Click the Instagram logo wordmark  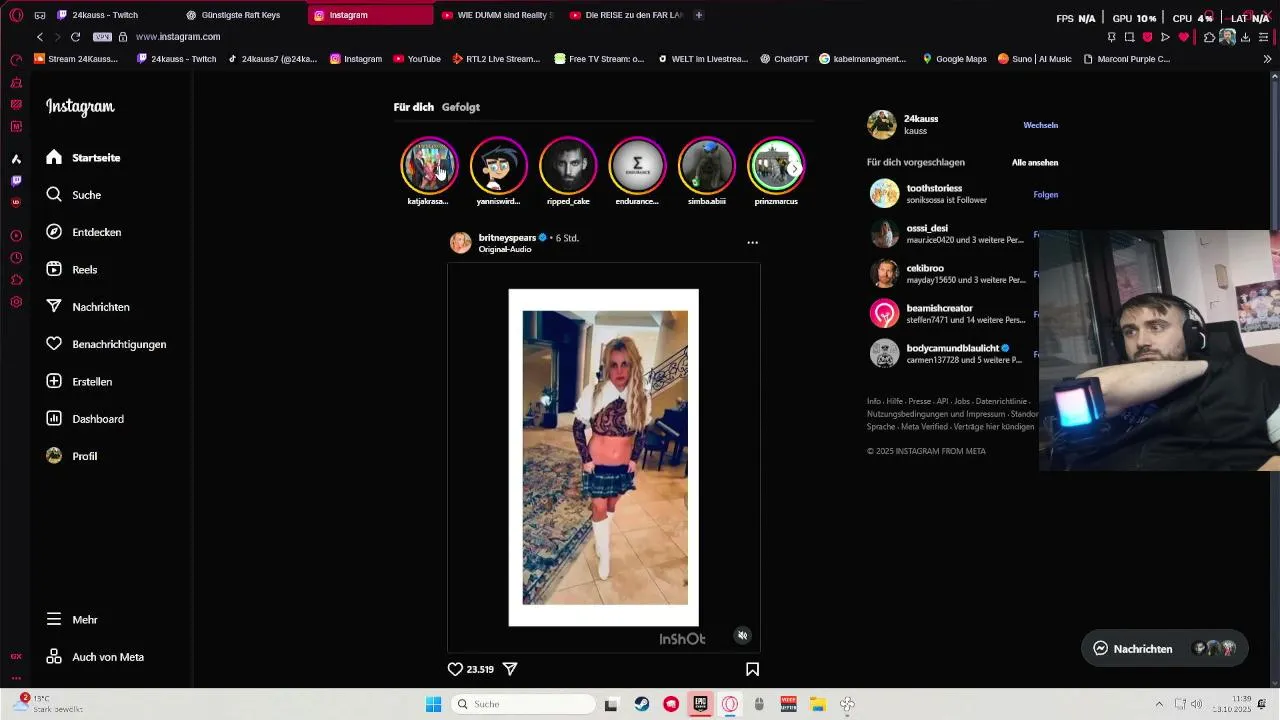[x=80, y=107]
